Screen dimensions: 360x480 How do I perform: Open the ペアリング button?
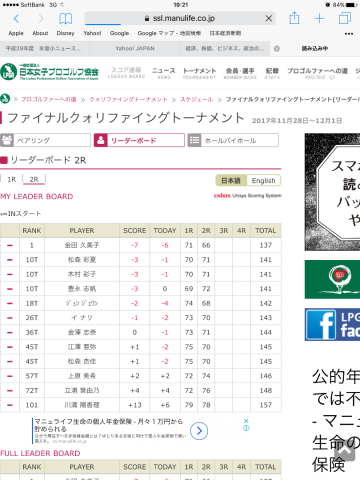tap(45, 140)
